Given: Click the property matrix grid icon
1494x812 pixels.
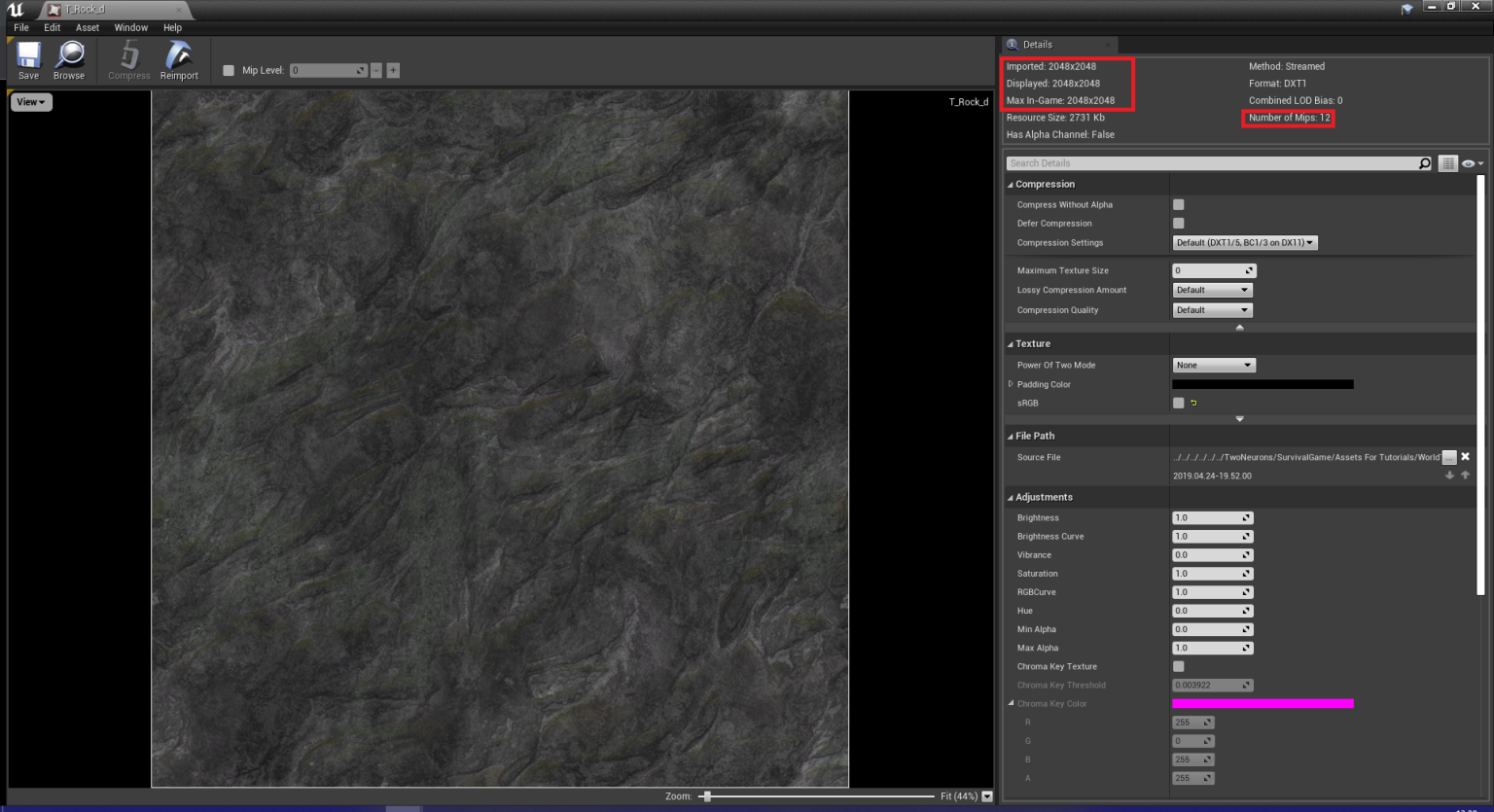Looking at the screenshot, I should pos(1448,162).
